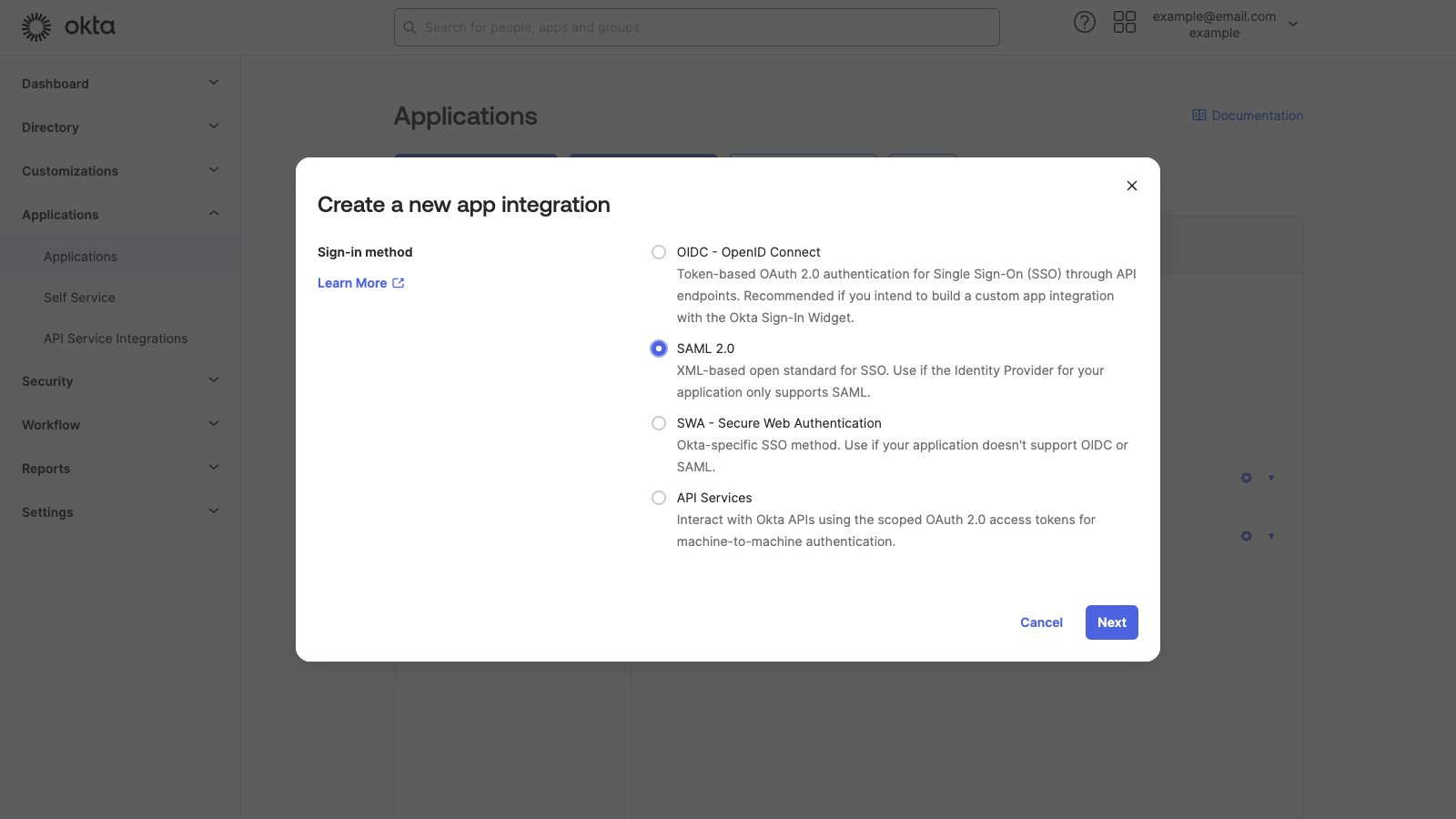
Task: Click the search magnifier icon
Action: [x=409, y=27]
